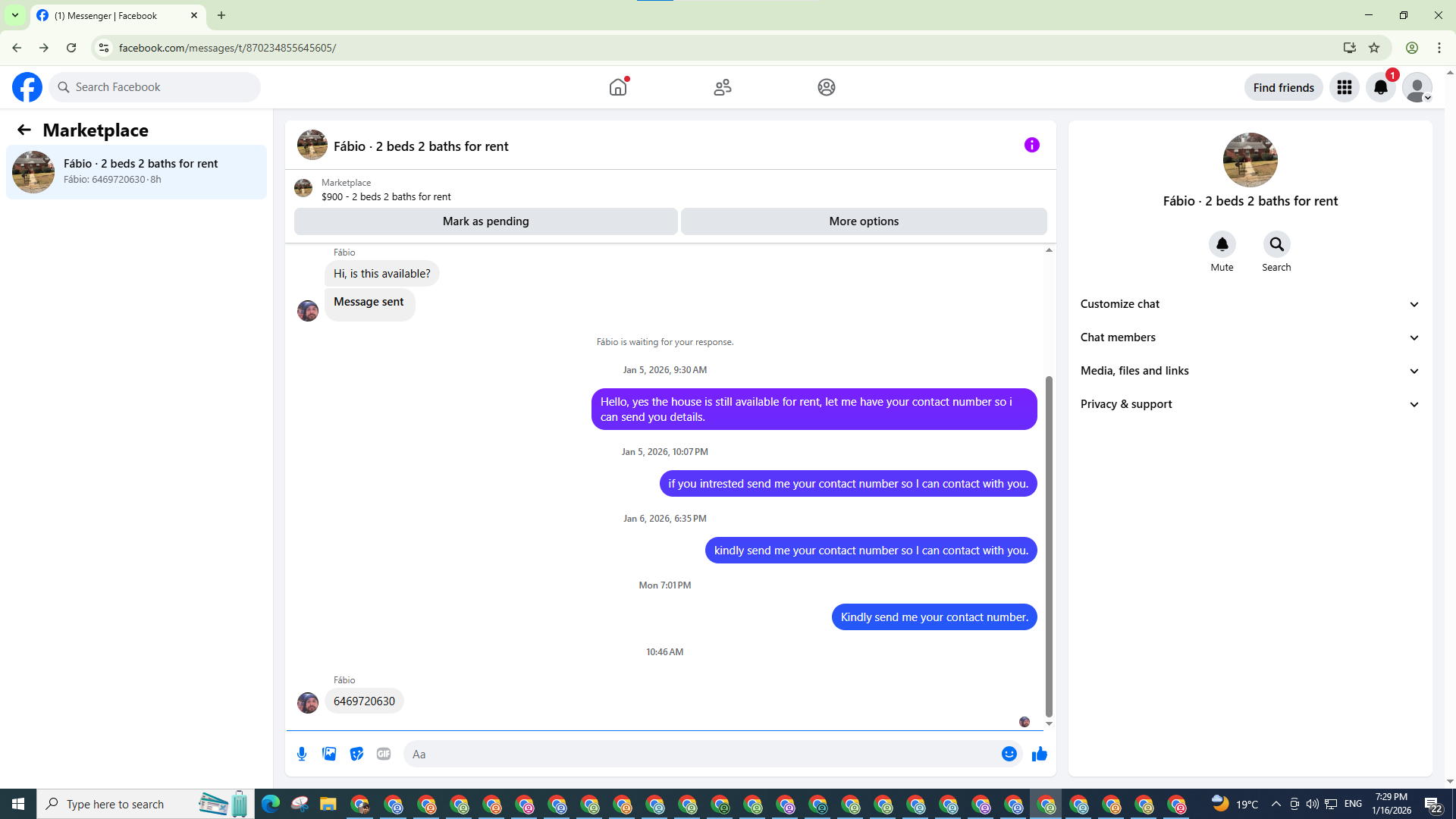Open the conversation information icon
1456x819 pixels.
[x=1031, y=145]
